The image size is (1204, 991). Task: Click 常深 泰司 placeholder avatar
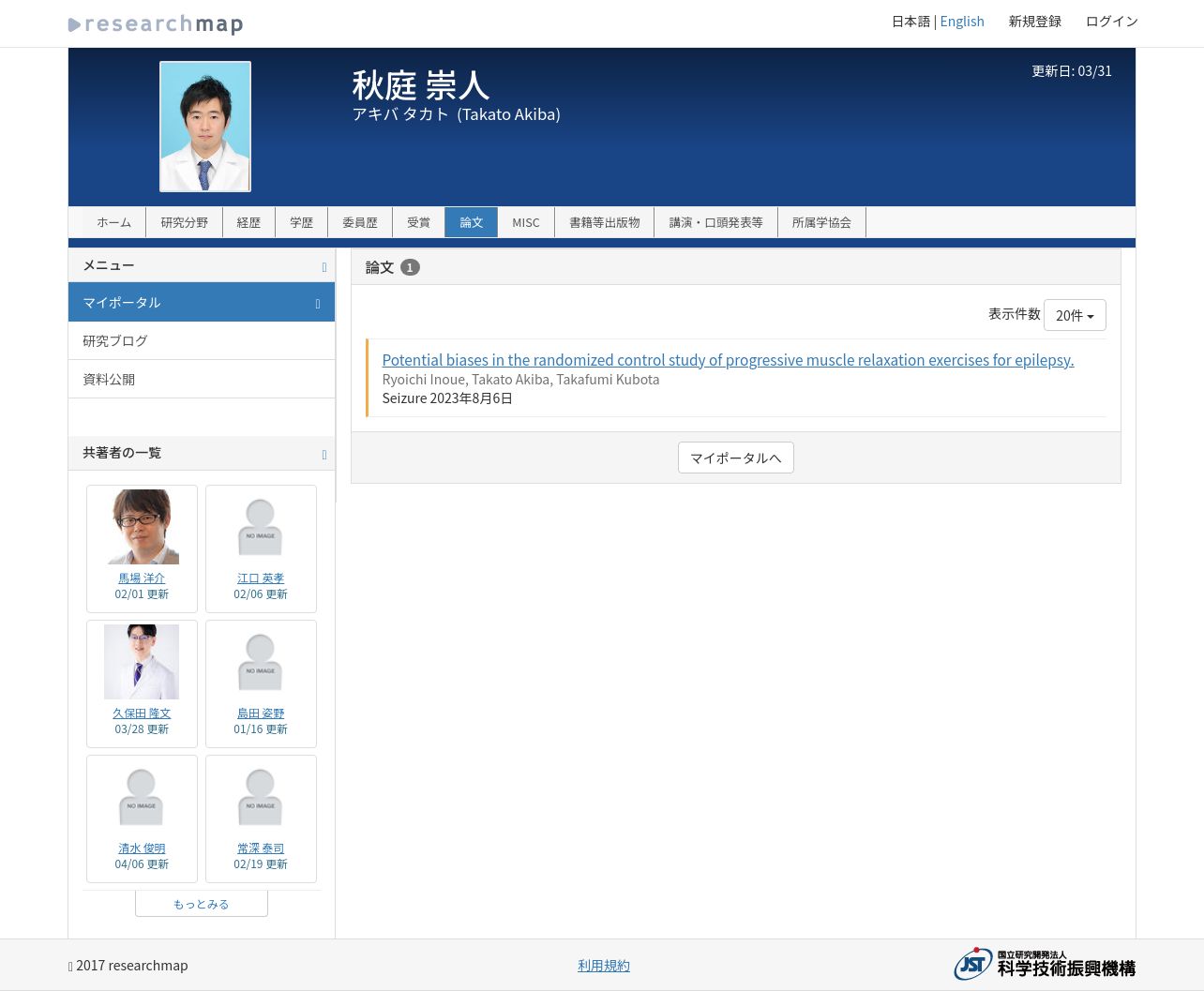[261, 797]
